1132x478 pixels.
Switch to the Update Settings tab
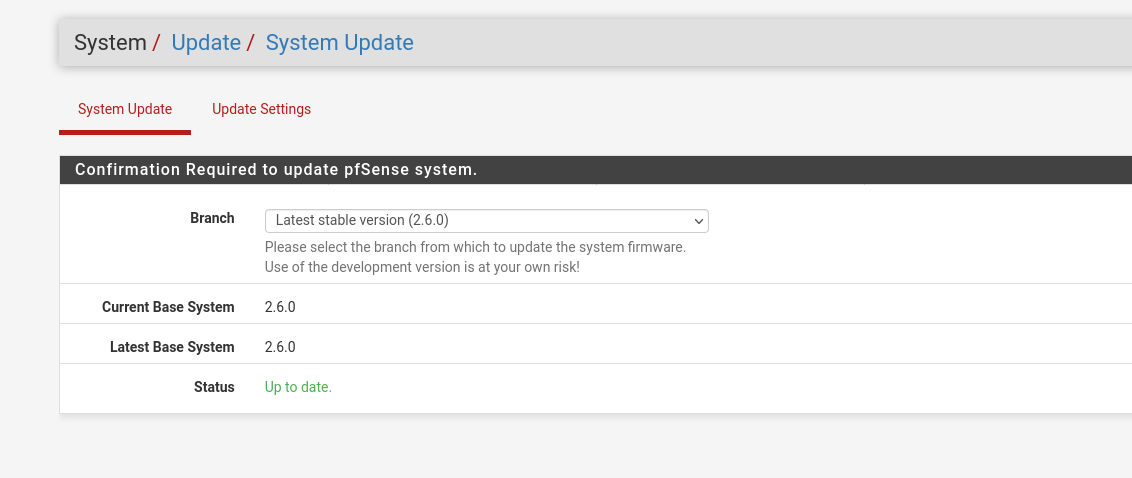point(261,109)
